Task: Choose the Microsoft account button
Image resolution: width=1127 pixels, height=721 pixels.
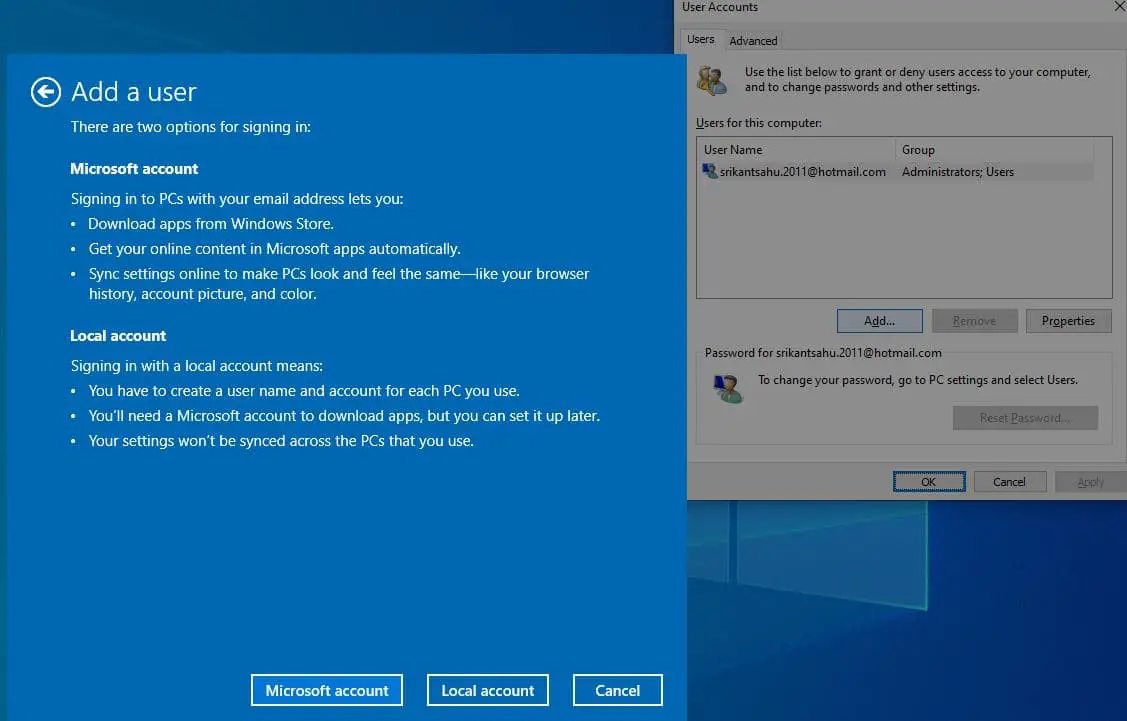Action: 327,690
